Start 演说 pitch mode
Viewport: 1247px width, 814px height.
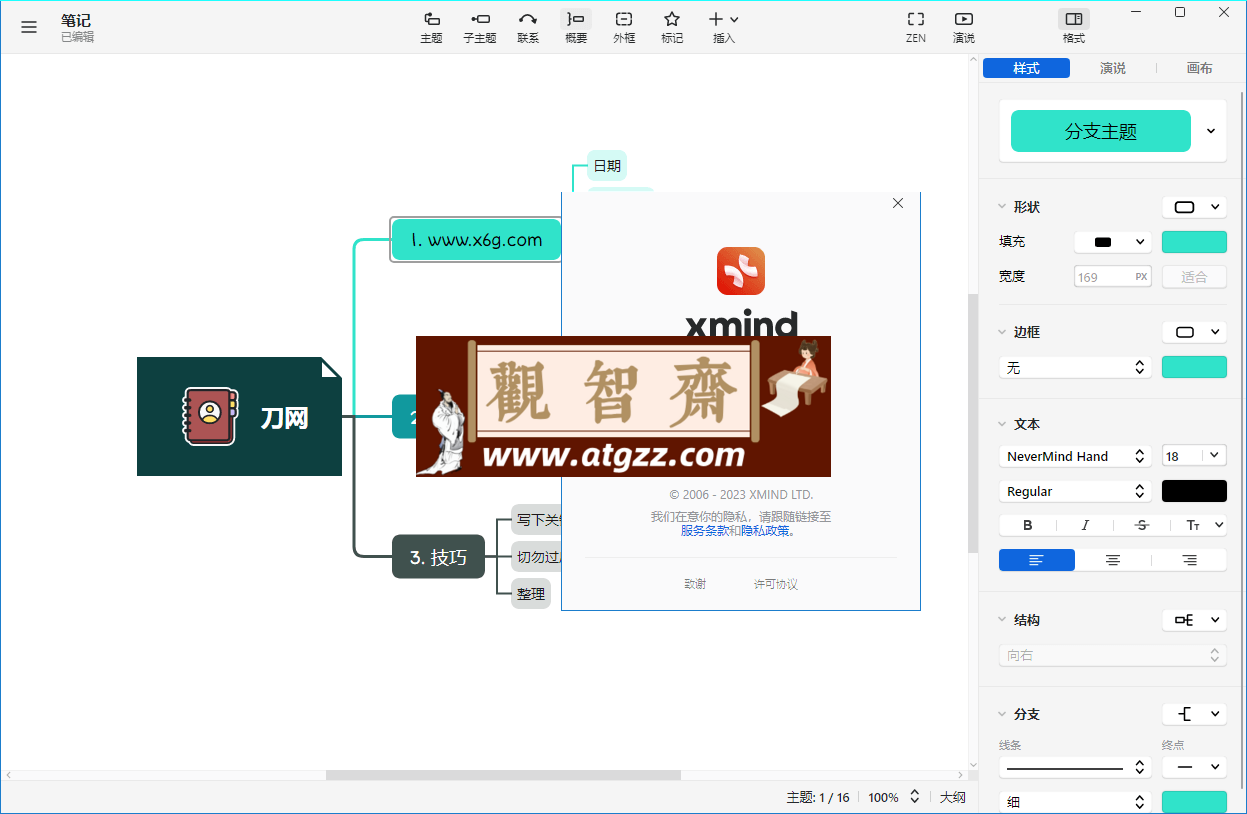pos(964,27)
